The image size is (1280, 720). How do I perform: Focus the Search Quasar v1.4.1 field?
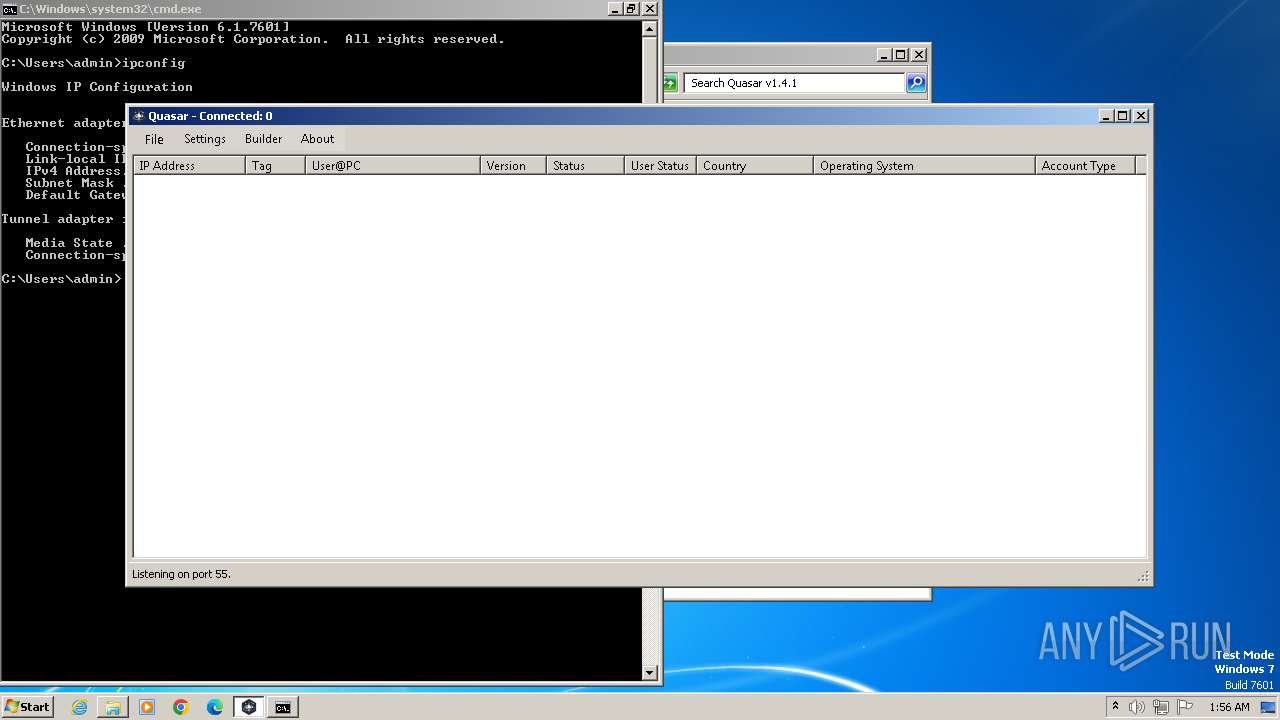coord(795,83)
